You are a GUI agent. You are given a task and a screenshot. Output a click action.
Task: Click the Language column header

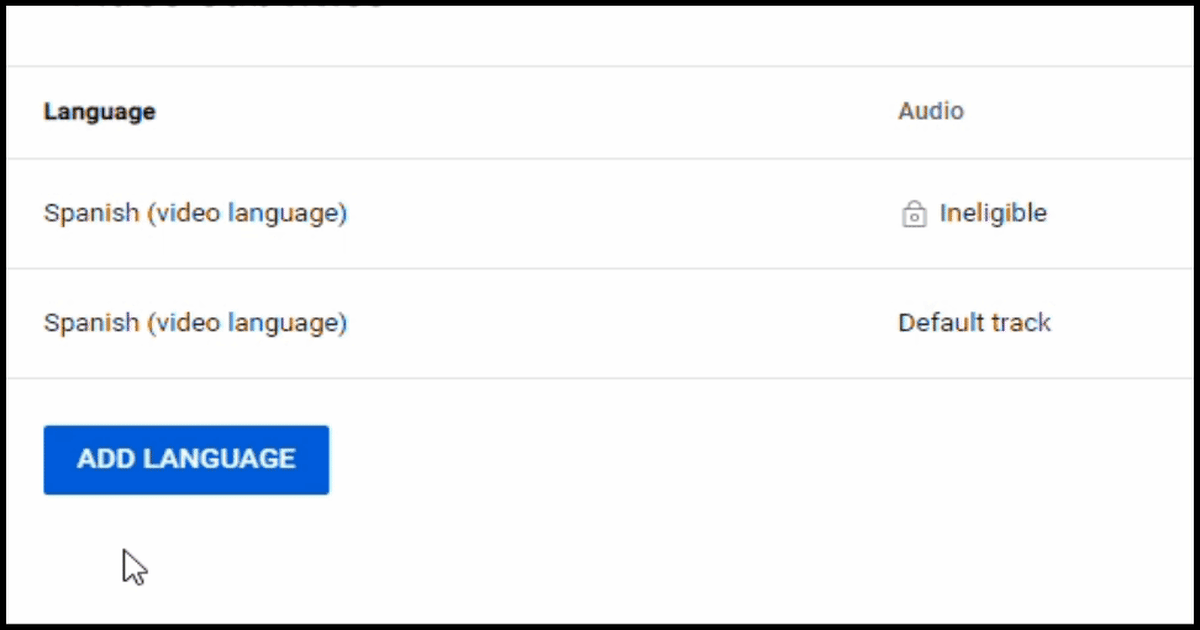(99, 111)
